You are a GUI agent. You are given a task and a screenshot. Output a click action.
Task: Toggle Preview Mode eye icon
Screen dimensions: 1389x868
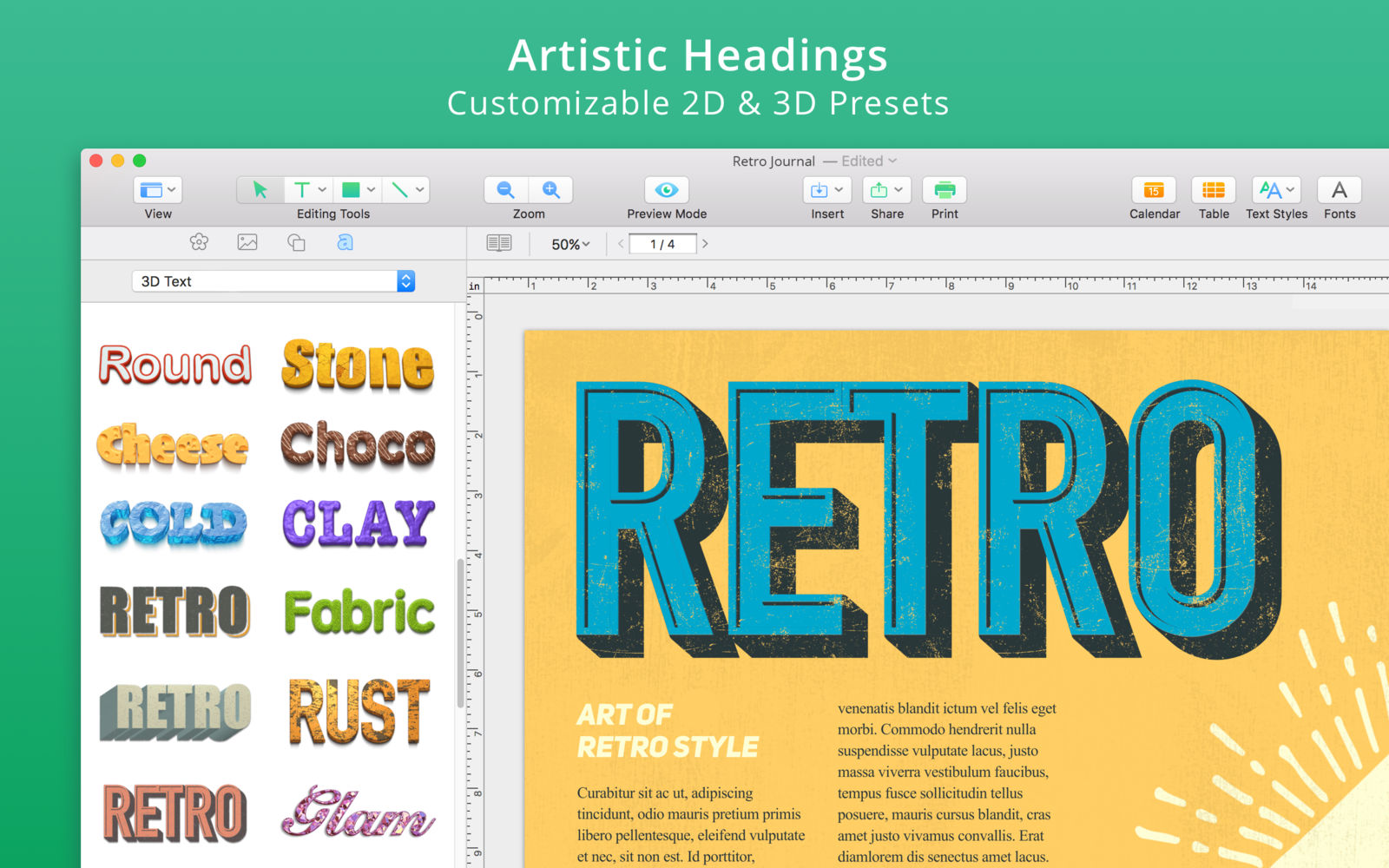tap(667, 190)
